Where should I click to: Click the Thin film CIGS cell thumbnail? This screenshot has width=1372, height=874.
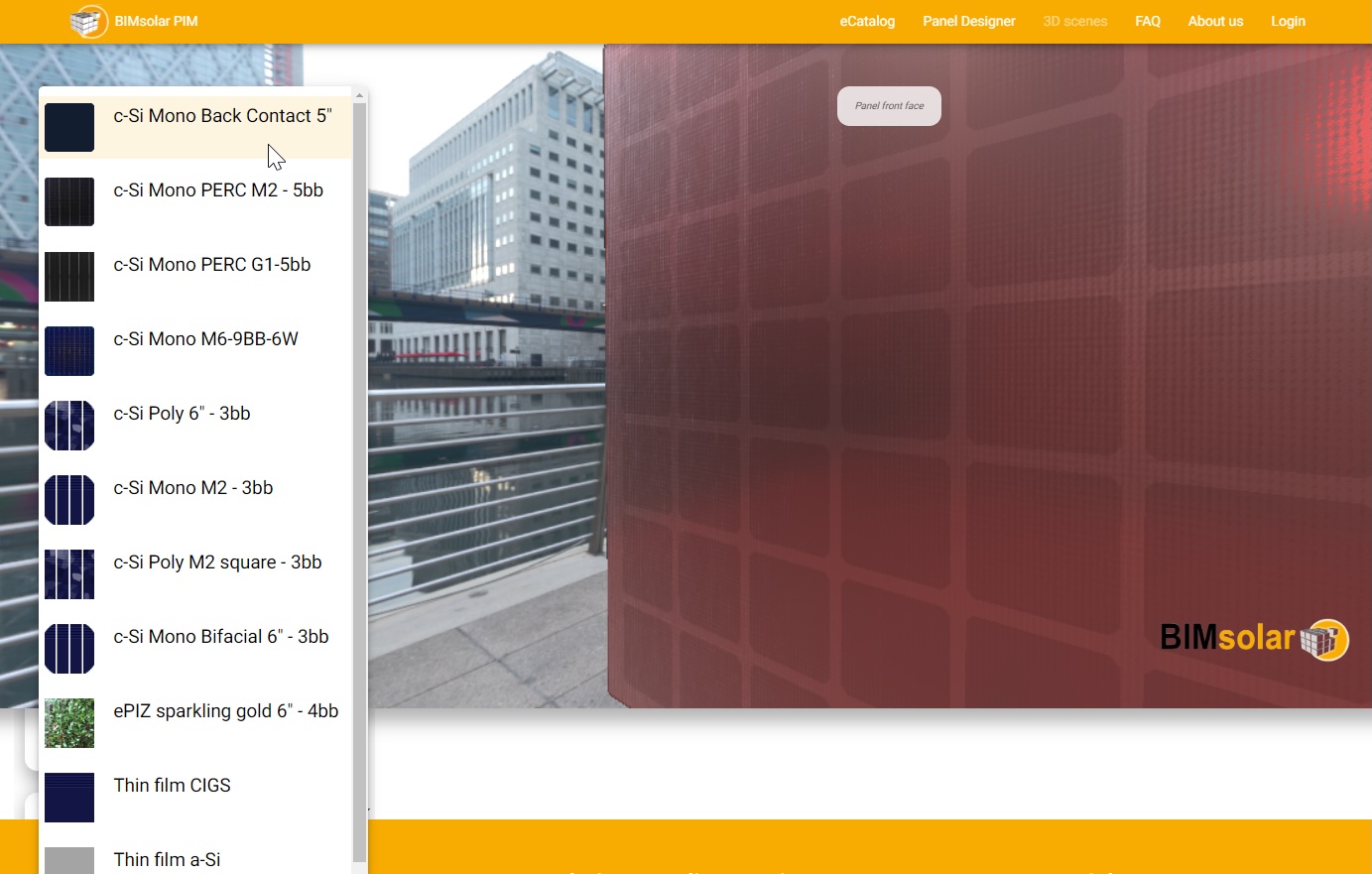tap(69, 798)
